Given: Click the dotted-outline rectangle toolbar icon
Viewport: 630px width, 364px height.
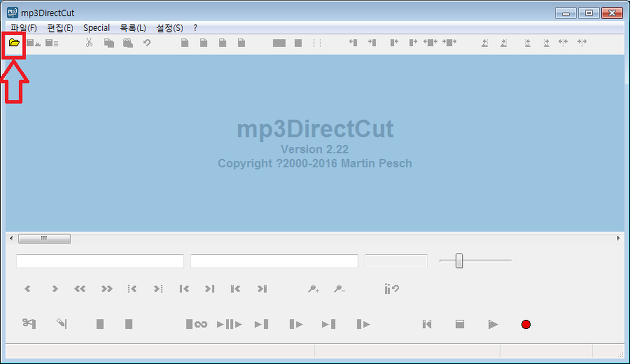Looking at the screenshot, I should pyautogui.click(x=317, y=43).
